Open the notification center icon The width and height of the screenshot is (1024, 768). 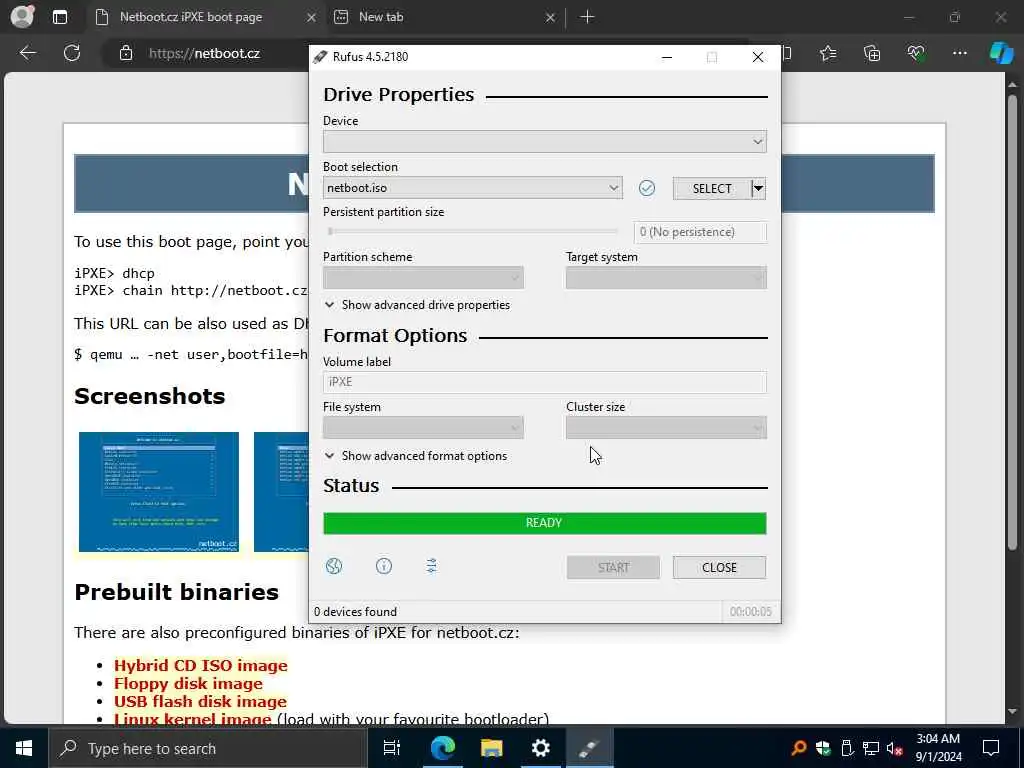click(x=991, y=748)
